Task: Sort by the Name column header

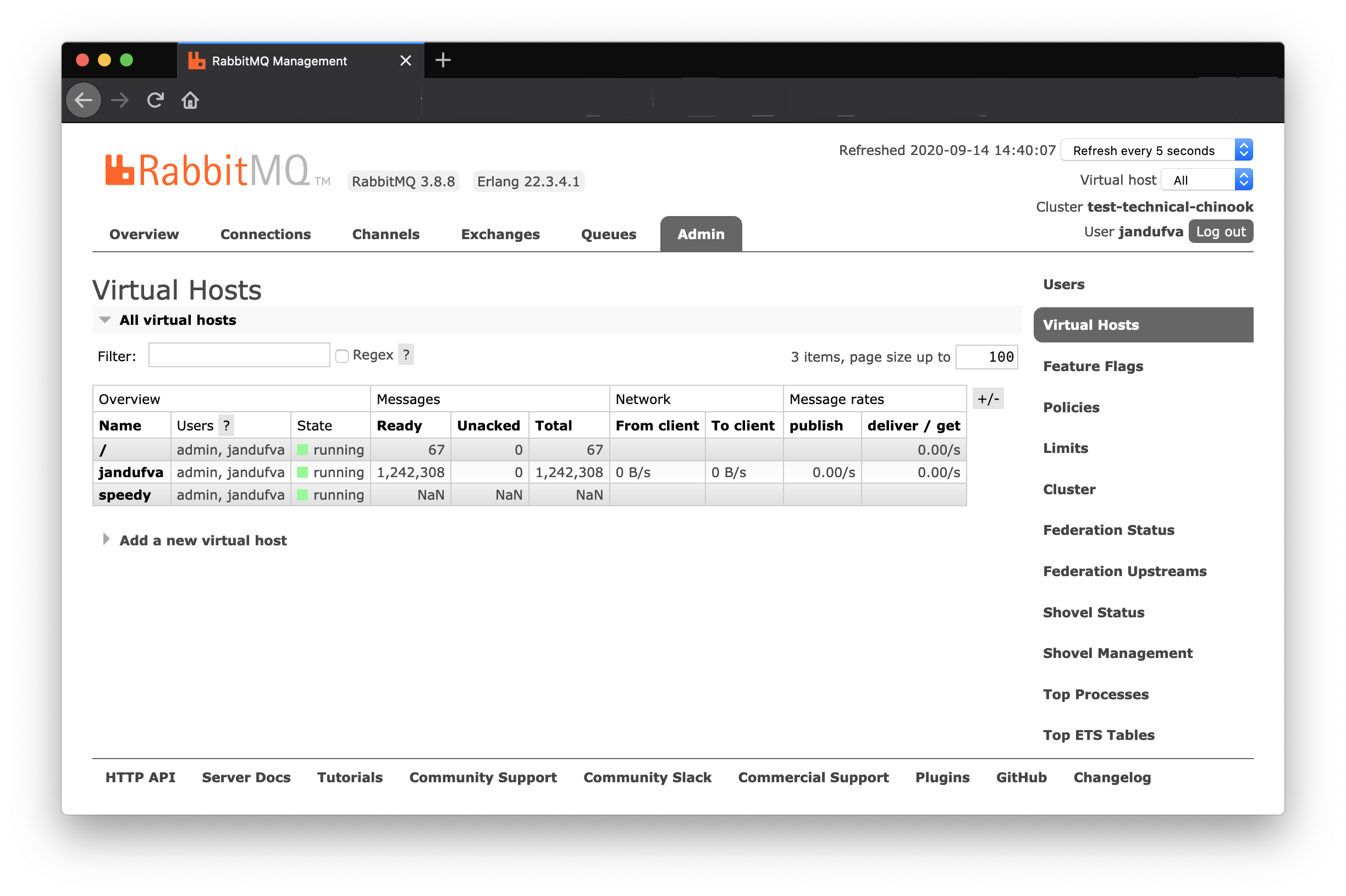Action: (x=120, y=425)
